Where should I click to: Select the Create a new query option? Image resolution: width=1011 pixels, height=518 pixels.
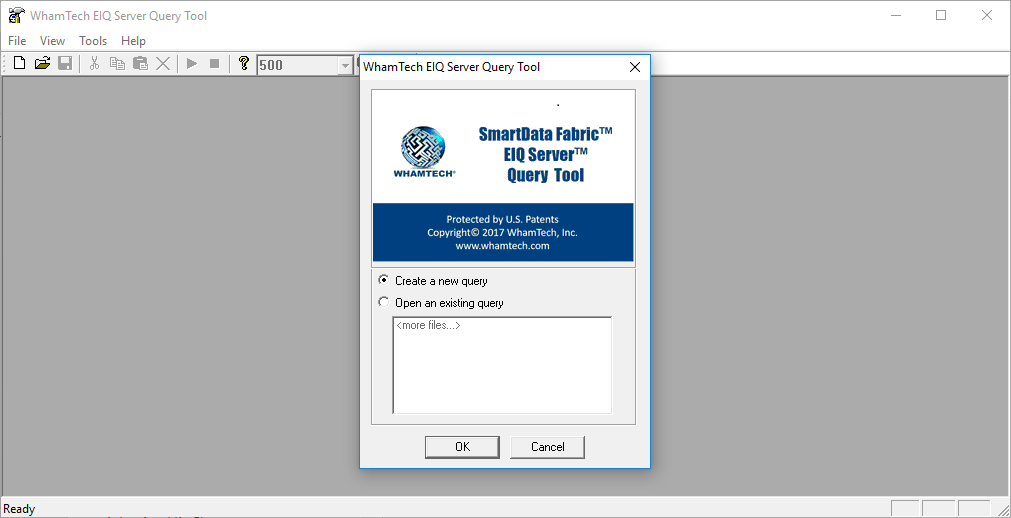384,281
